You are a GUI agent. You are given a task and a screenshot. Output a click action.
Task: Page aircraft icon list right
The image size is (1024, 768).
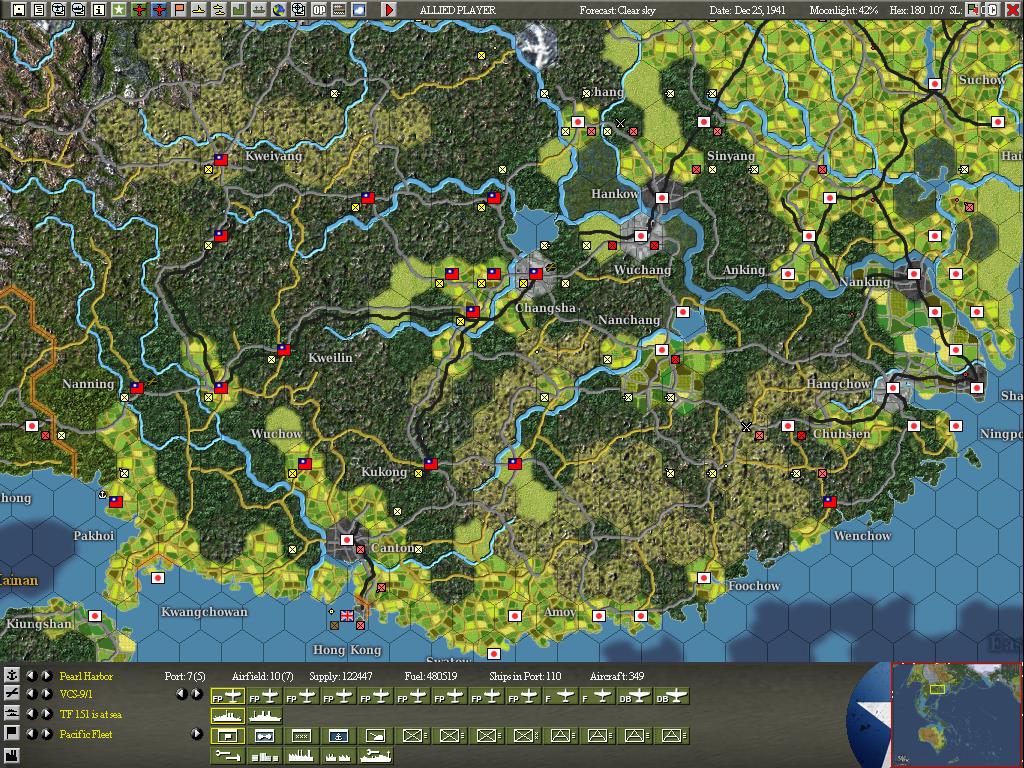pos(197,694)
